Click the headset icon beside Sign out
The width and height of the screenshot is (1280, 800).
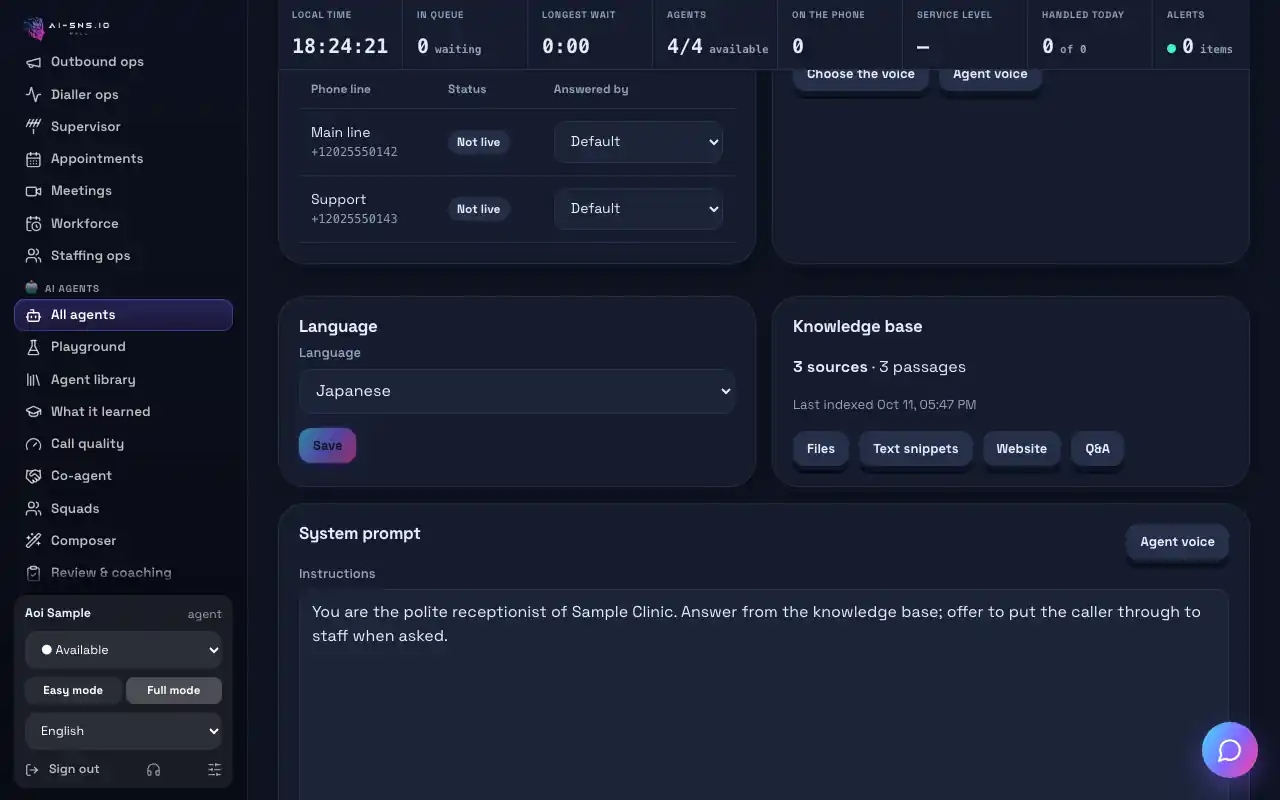pos(153,770)
